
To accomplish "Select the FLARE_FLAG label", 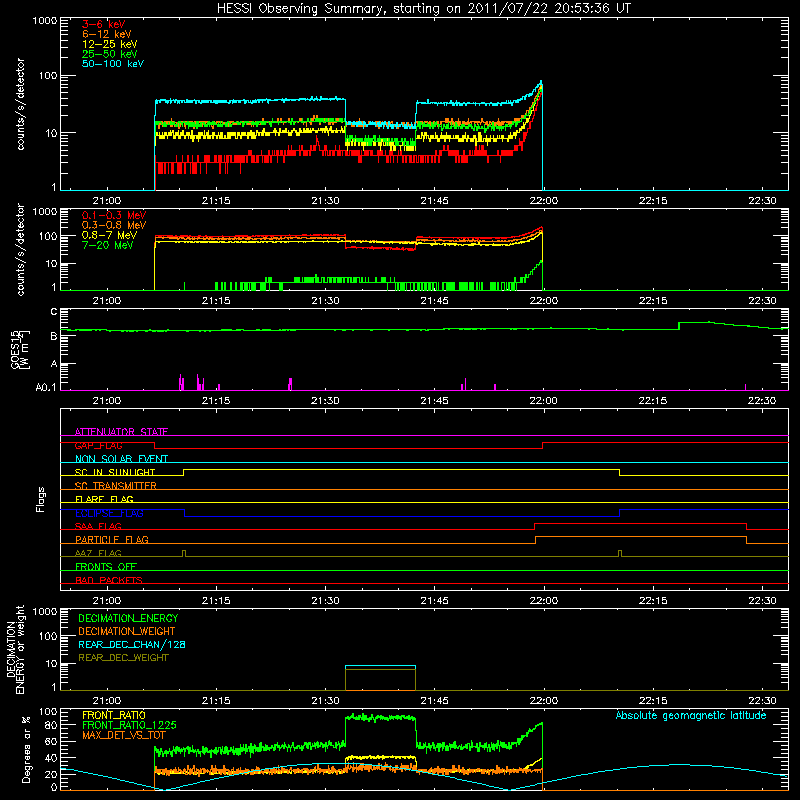I will pos(104,499).
